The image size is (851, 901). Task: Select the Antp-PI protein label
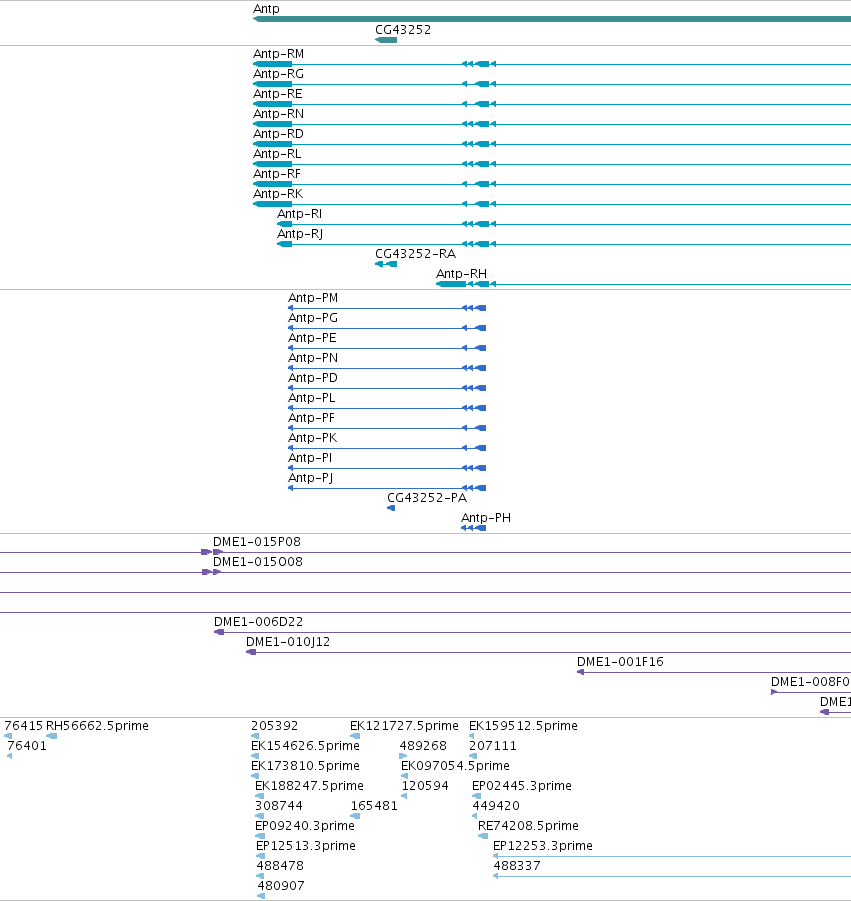[310, 458]
